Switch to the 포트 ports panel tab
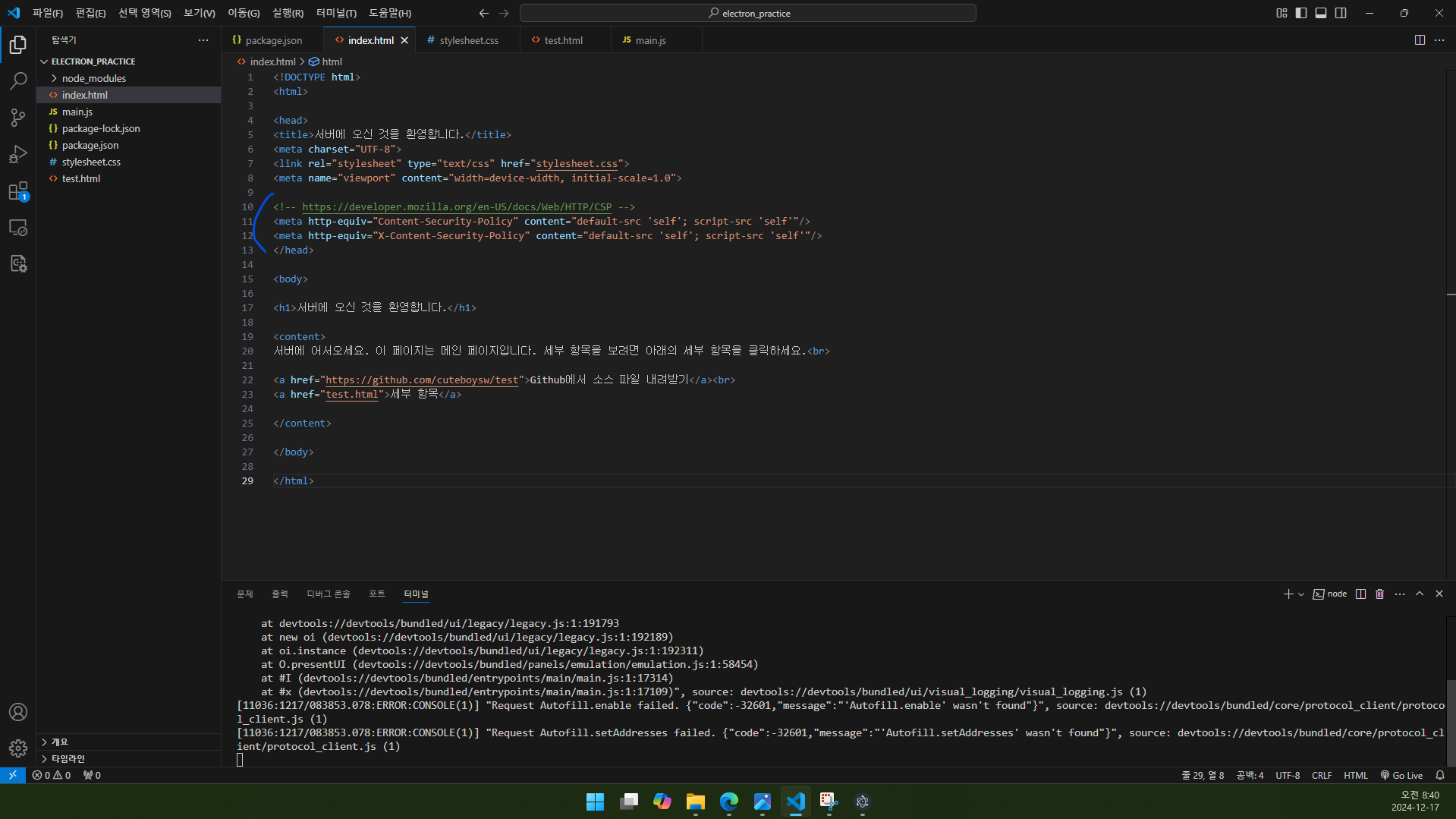The width and height of the screenshot is (1456, 819). tap(377, 594)
